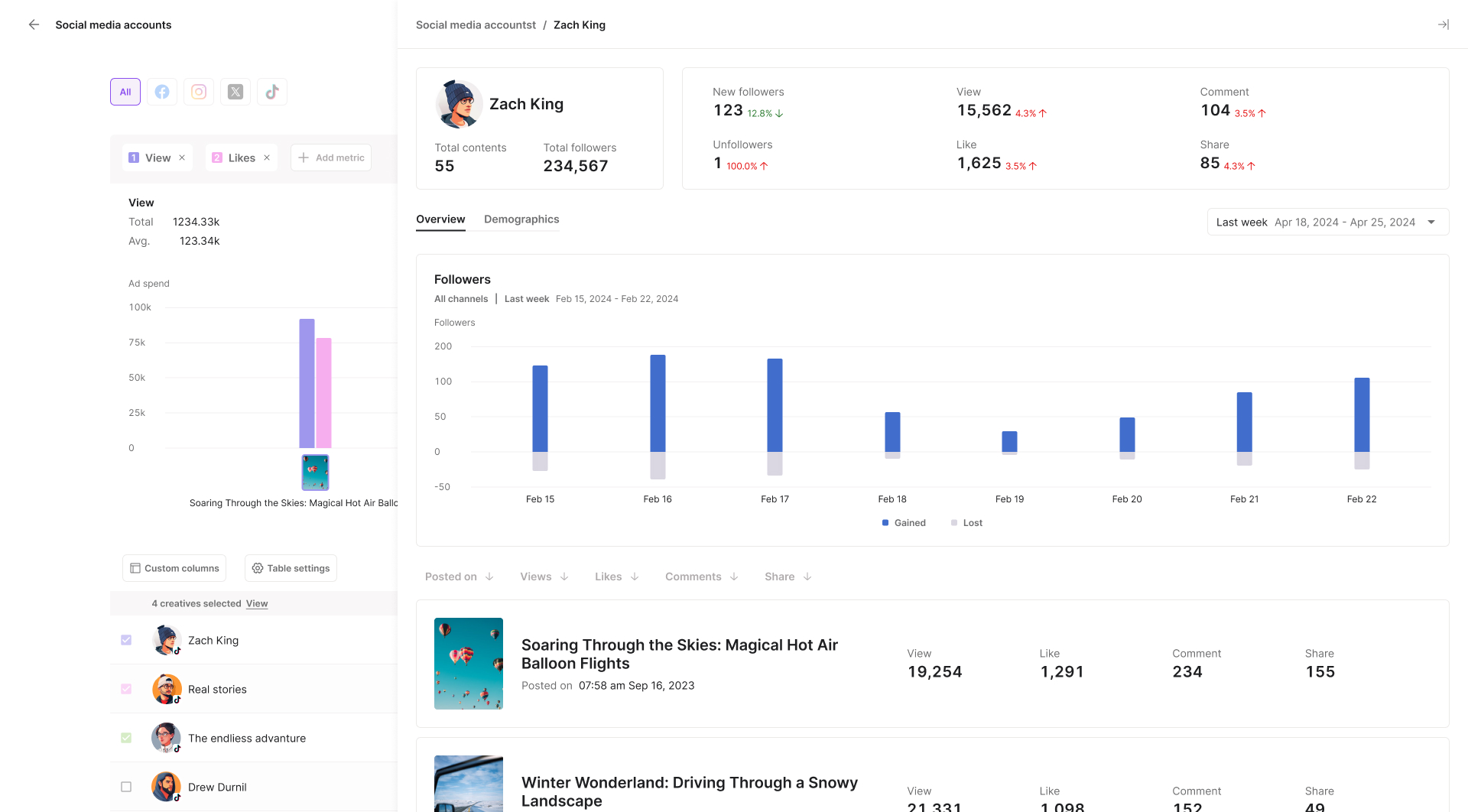Uncheck the Zach King checkbox
1468x812 pixels.
pyautogui.click(x=126, y=640)
